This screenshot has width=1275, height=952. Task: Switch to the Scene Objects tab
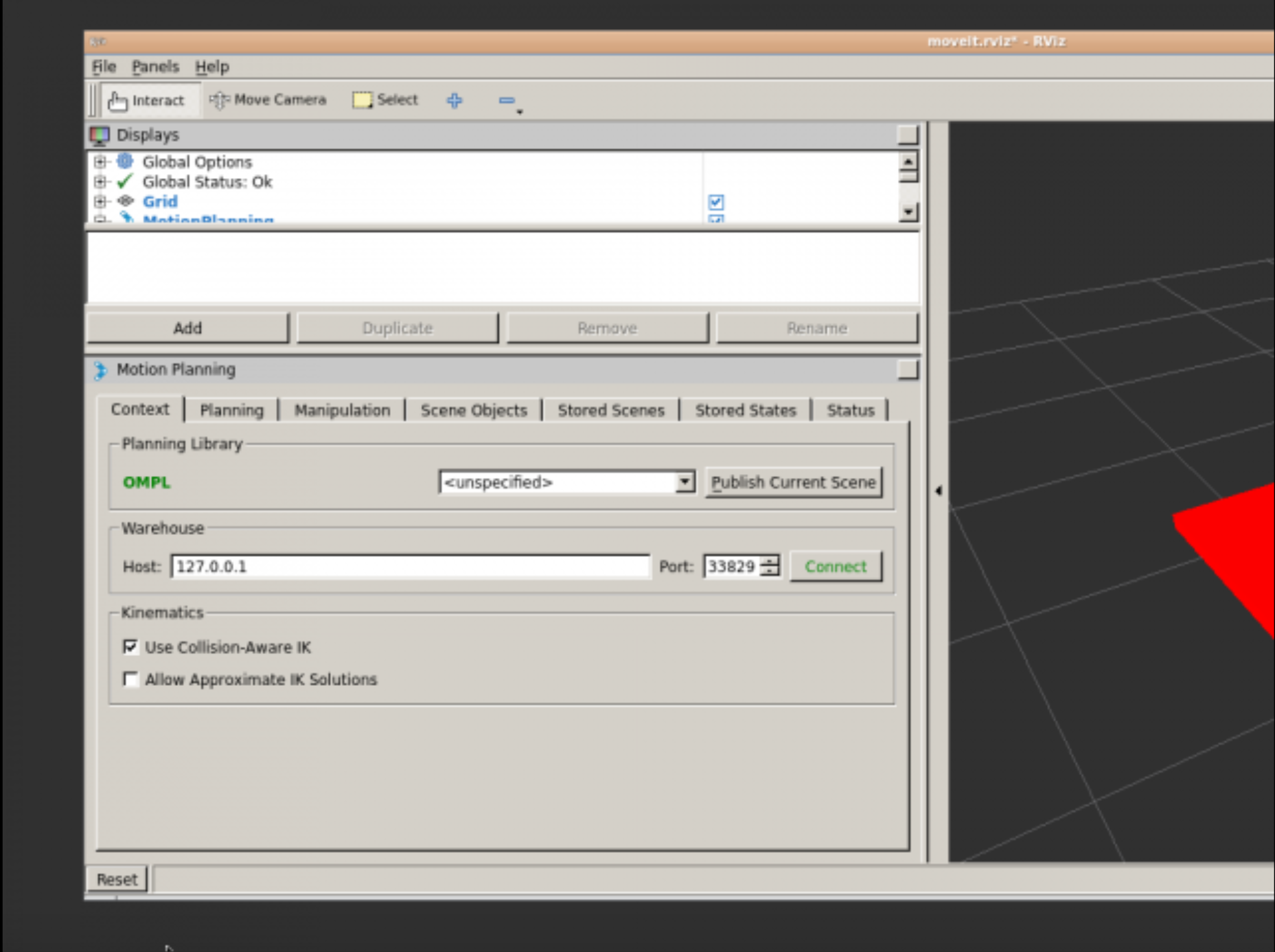pos(474,411)
